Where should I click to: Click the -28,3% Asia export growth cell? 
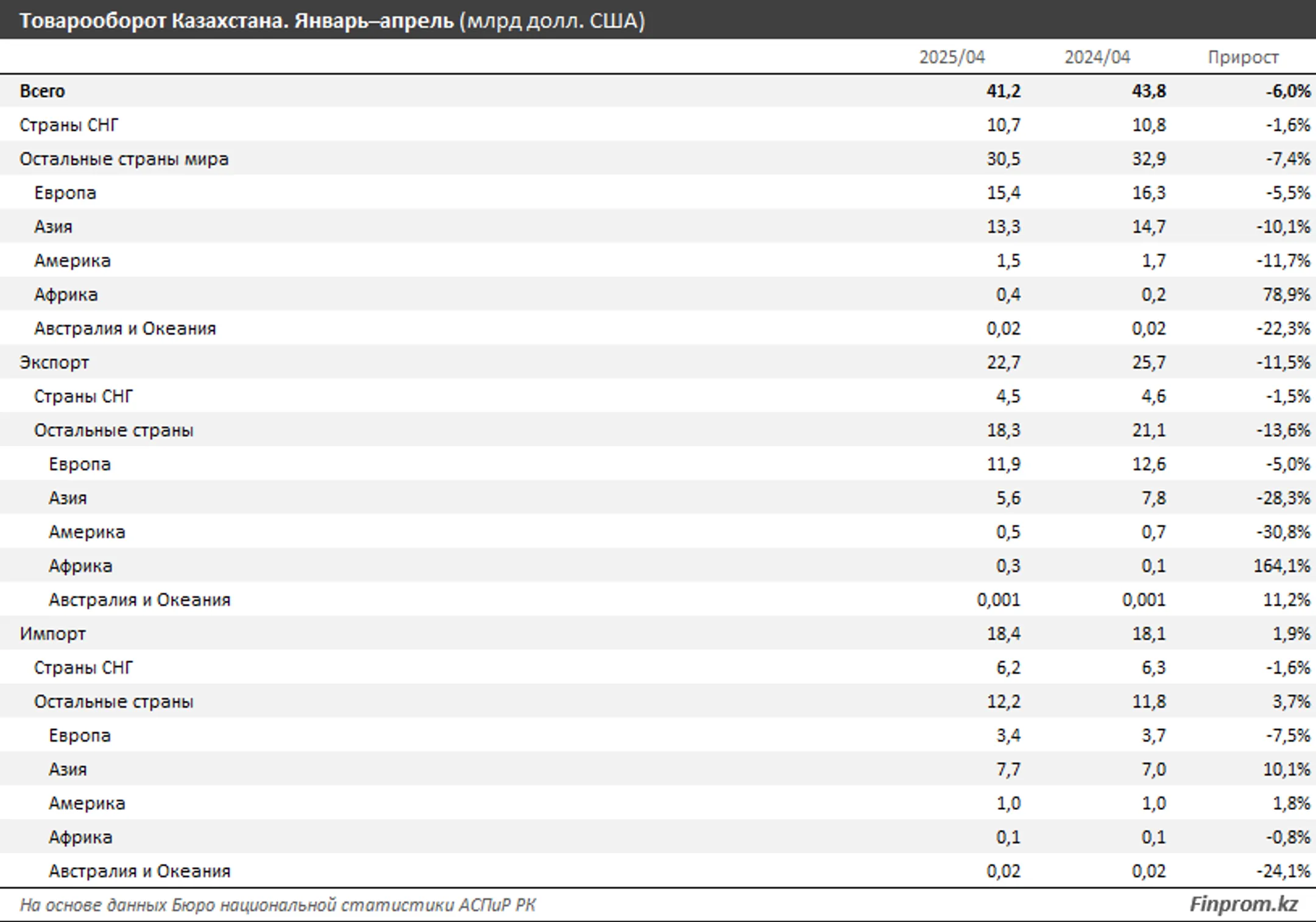tap(1282, 498)
